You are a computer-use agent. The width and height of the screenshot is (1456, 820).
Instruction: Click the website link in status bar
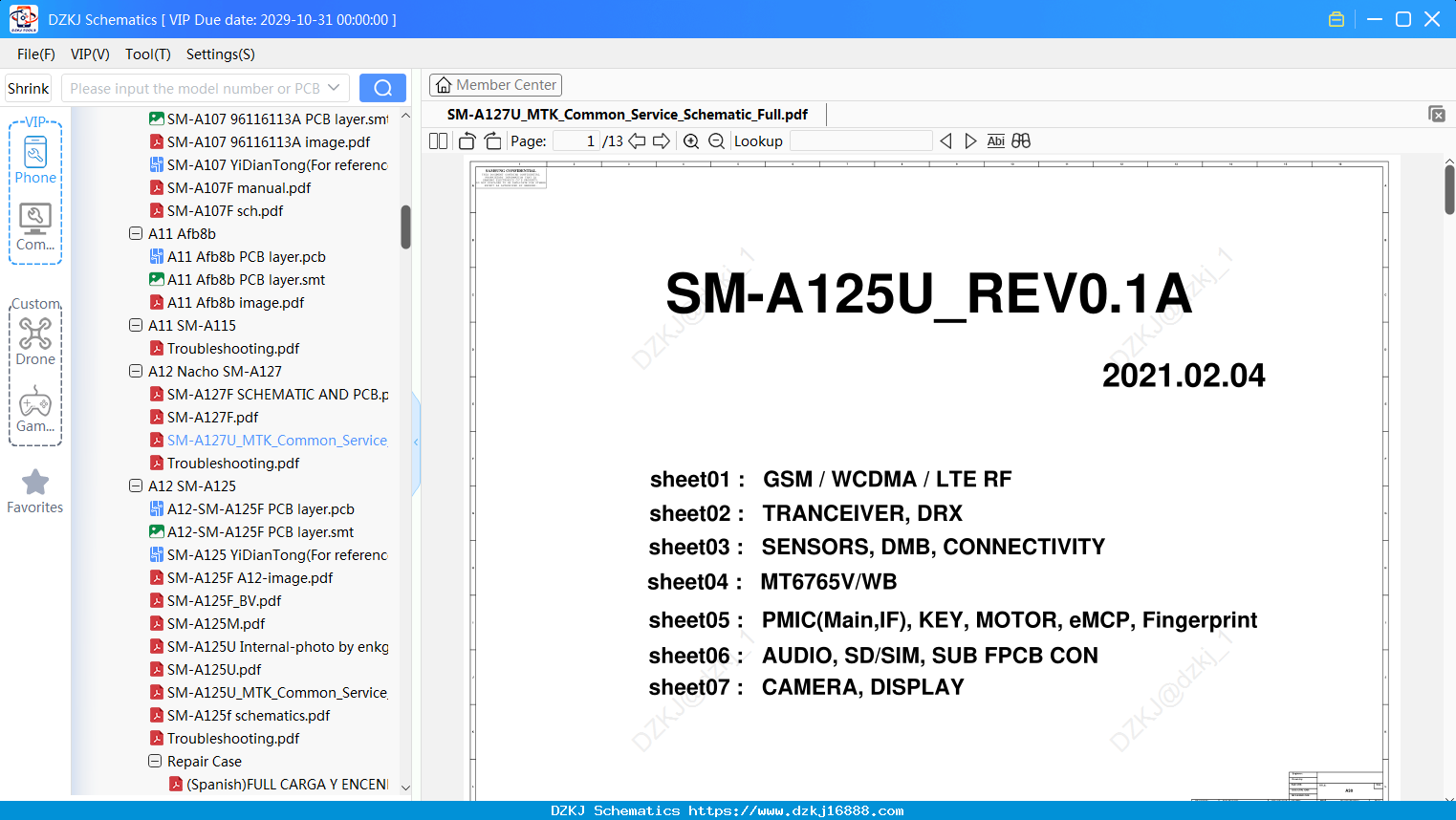(x=796, y=810)
